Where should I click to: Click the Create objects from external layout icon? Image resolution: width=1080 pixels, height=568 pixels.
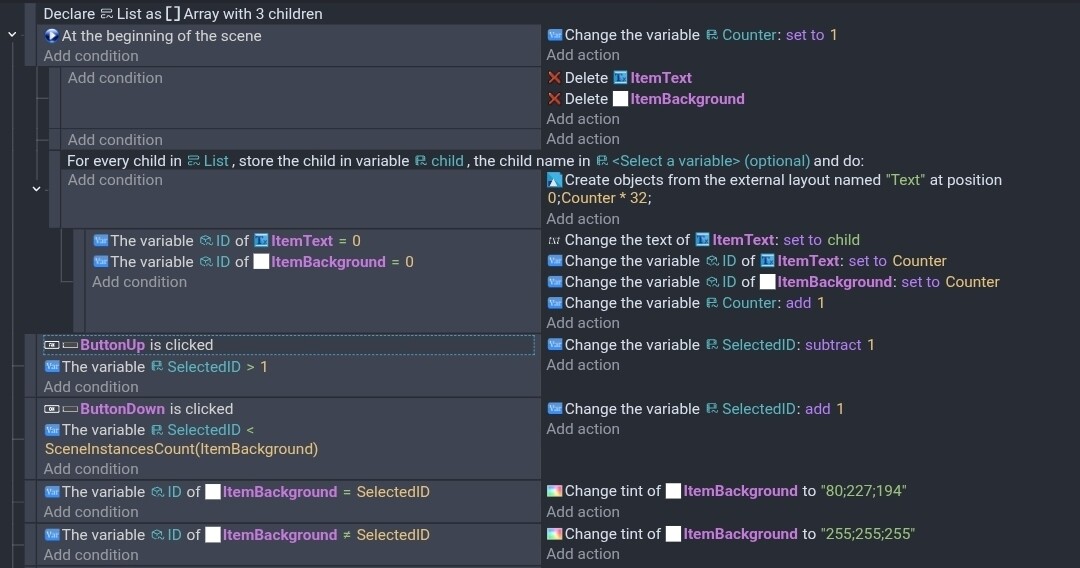(x=555, y=181)
